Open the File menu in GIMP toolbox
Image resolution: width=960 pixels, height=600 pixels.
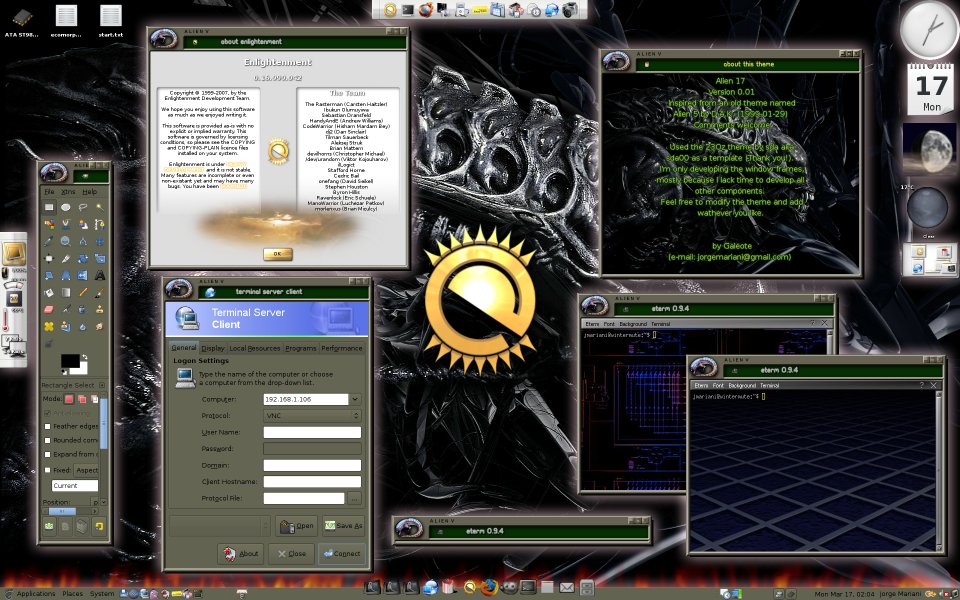(x=50, y=192)
